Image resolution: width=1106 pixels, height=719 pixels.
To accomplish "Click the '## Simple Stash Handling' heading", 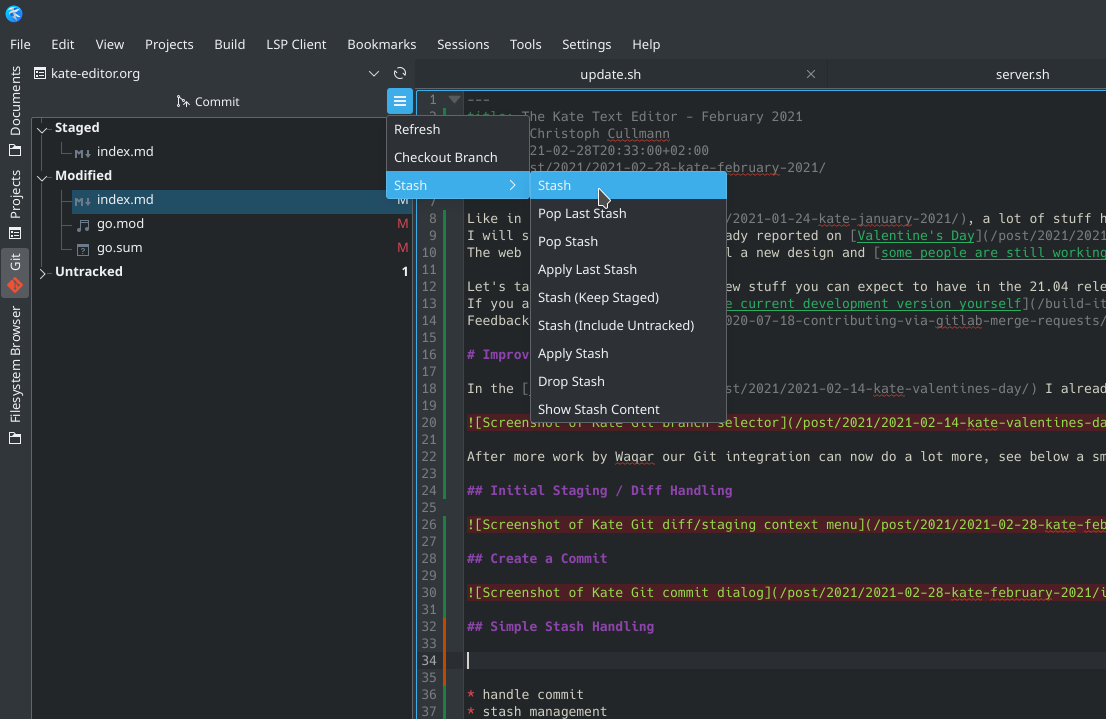I will point(560,627).
